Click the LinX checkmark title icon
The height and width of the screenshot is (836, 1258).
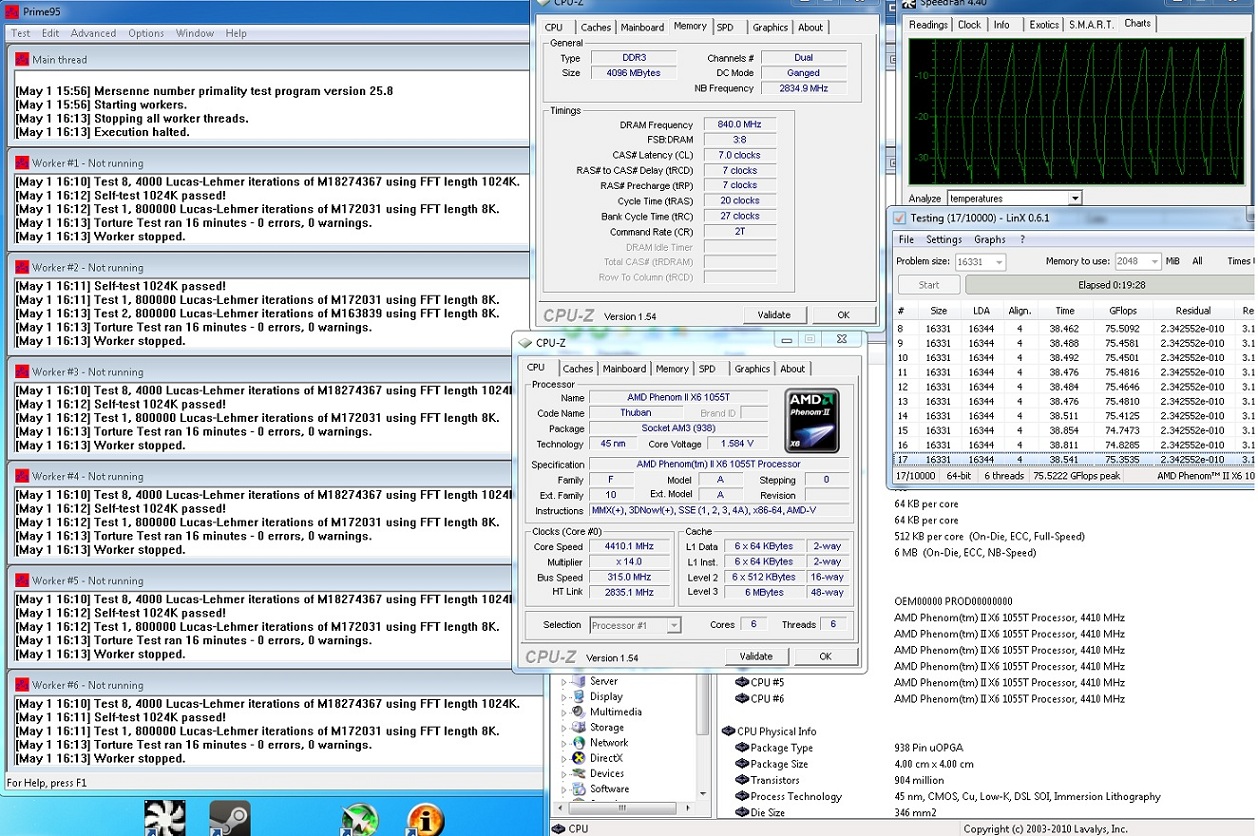[x=899, y=218]
